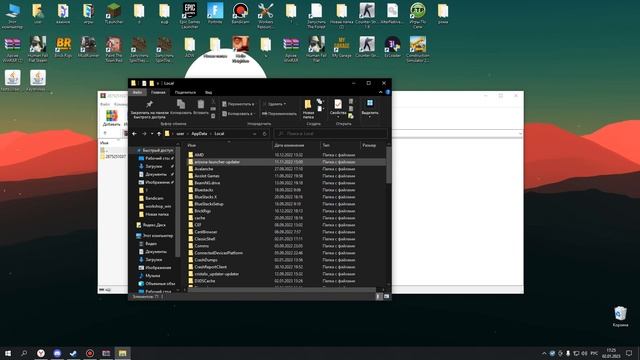The height and width of the screenshot is (360, 640).
Task: Open the address bar history dropdown
Action: pos(254,133)
